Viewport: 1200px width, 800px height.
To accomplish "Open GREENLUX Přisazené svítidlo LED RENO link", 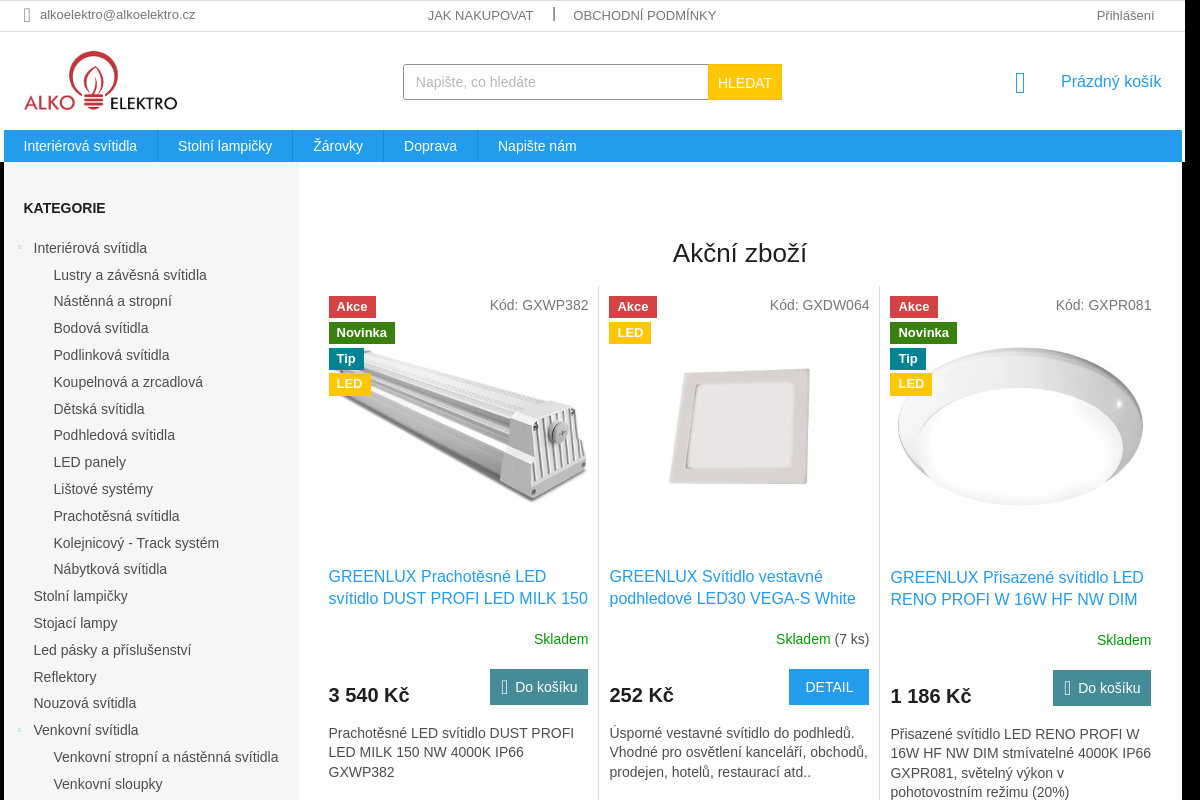I will pos(1017,588).
